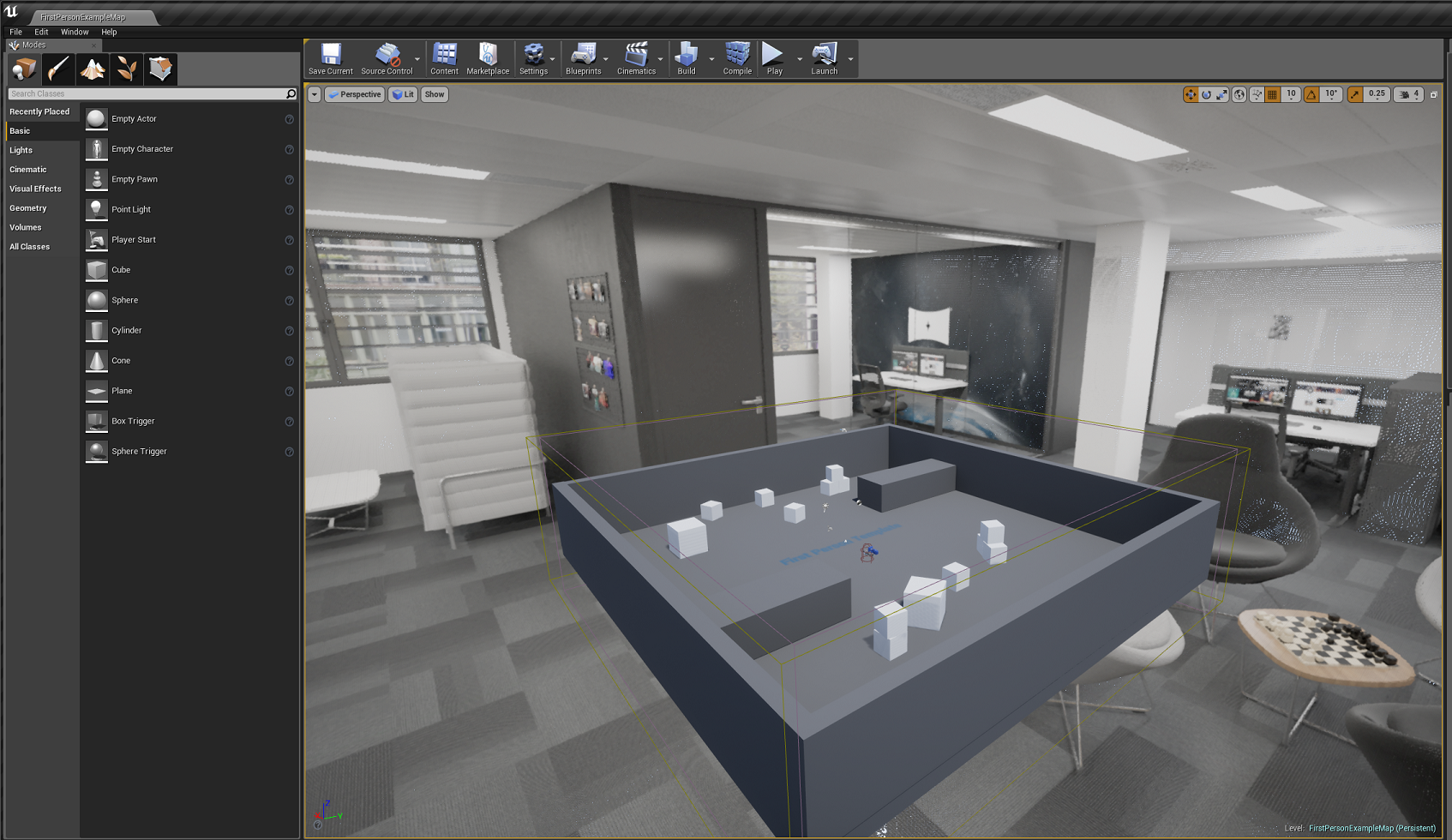Click the Show viewport button
The width and height of the screenshot is (1452, 840).
435,94
